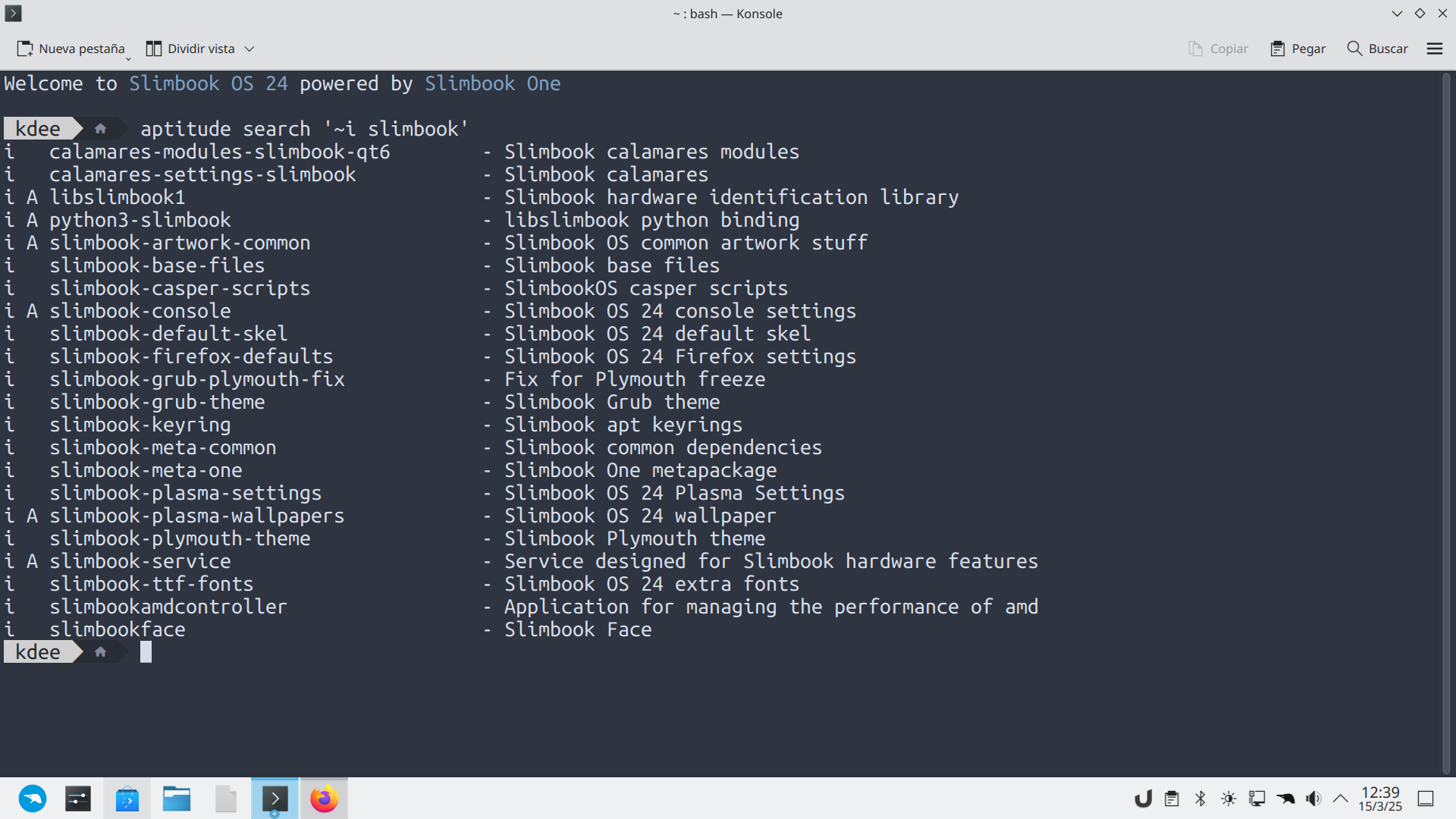1456x819 pixels.
Task: Click 'libslimbook1' package name
Action: coord(118,197)
